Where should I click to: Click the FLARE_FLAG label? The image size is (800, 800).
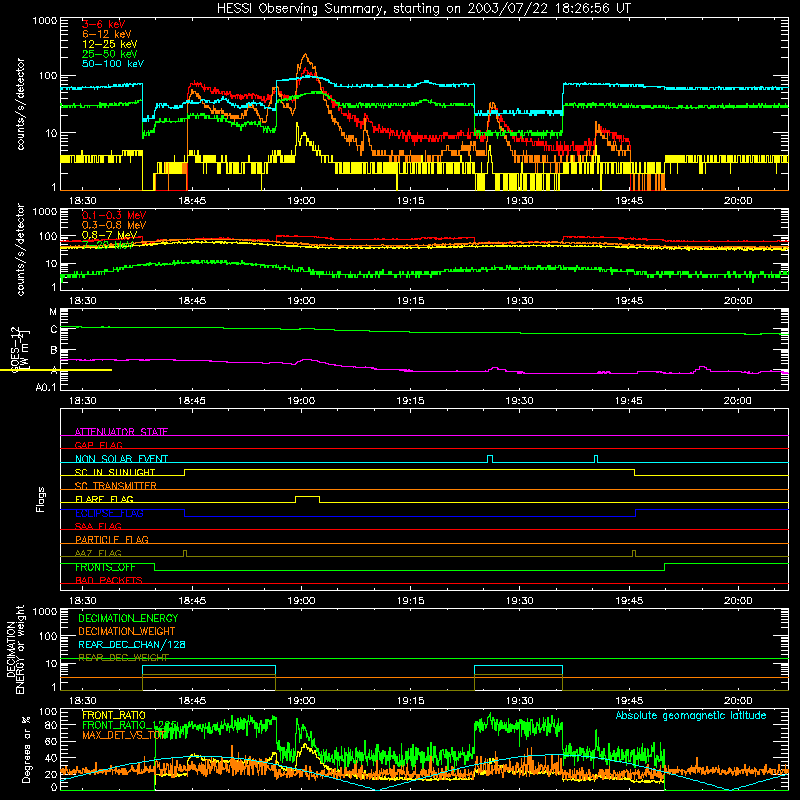tap(104, 499)
